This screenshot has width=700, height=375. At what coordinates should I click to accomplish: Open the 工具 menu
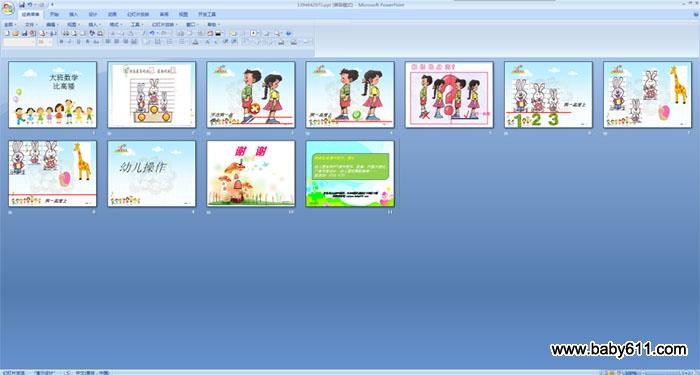(x=137, y=25)
